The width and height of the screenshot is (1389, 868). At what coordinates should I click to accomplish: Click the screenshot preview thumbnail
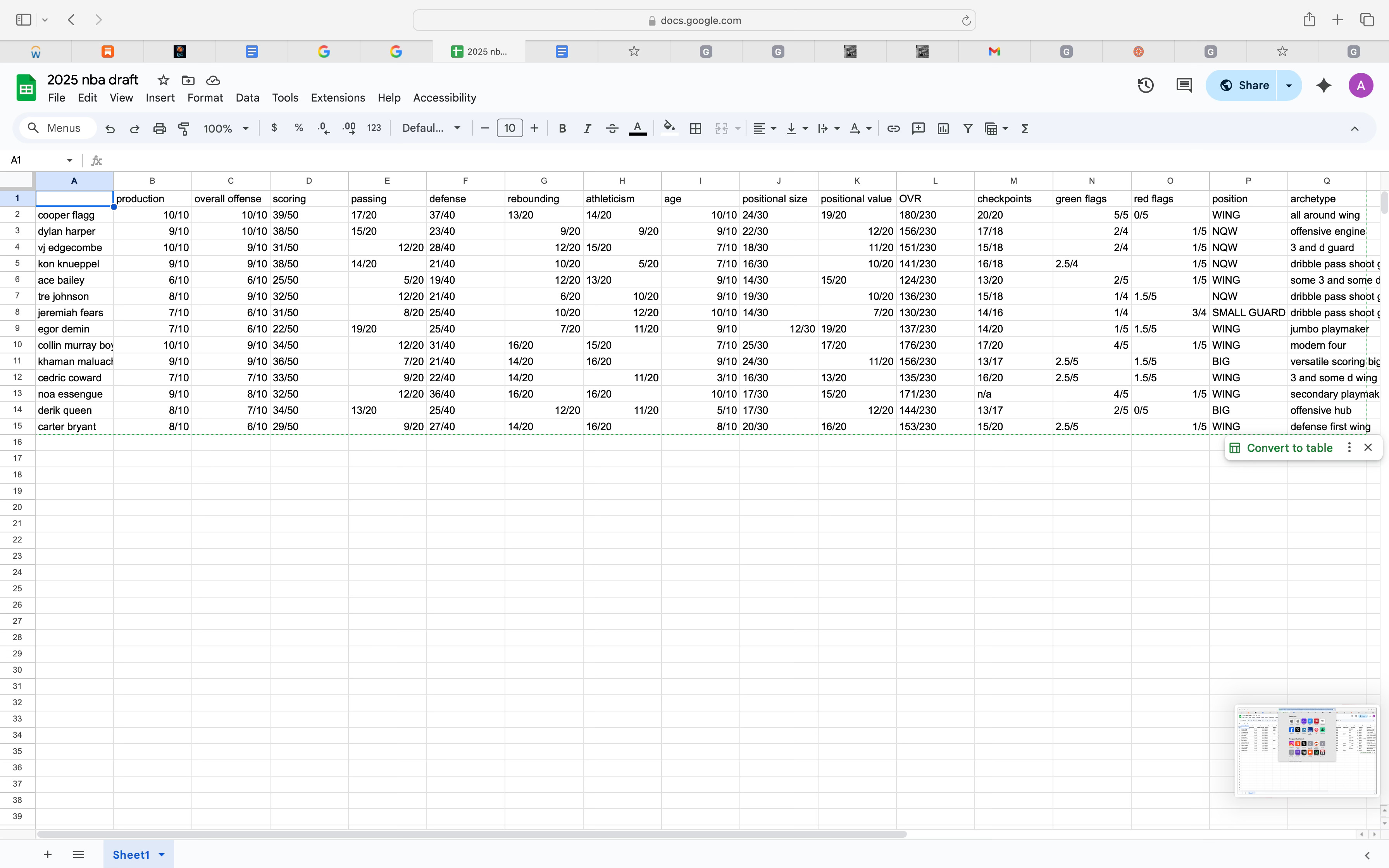point(1307,750)
